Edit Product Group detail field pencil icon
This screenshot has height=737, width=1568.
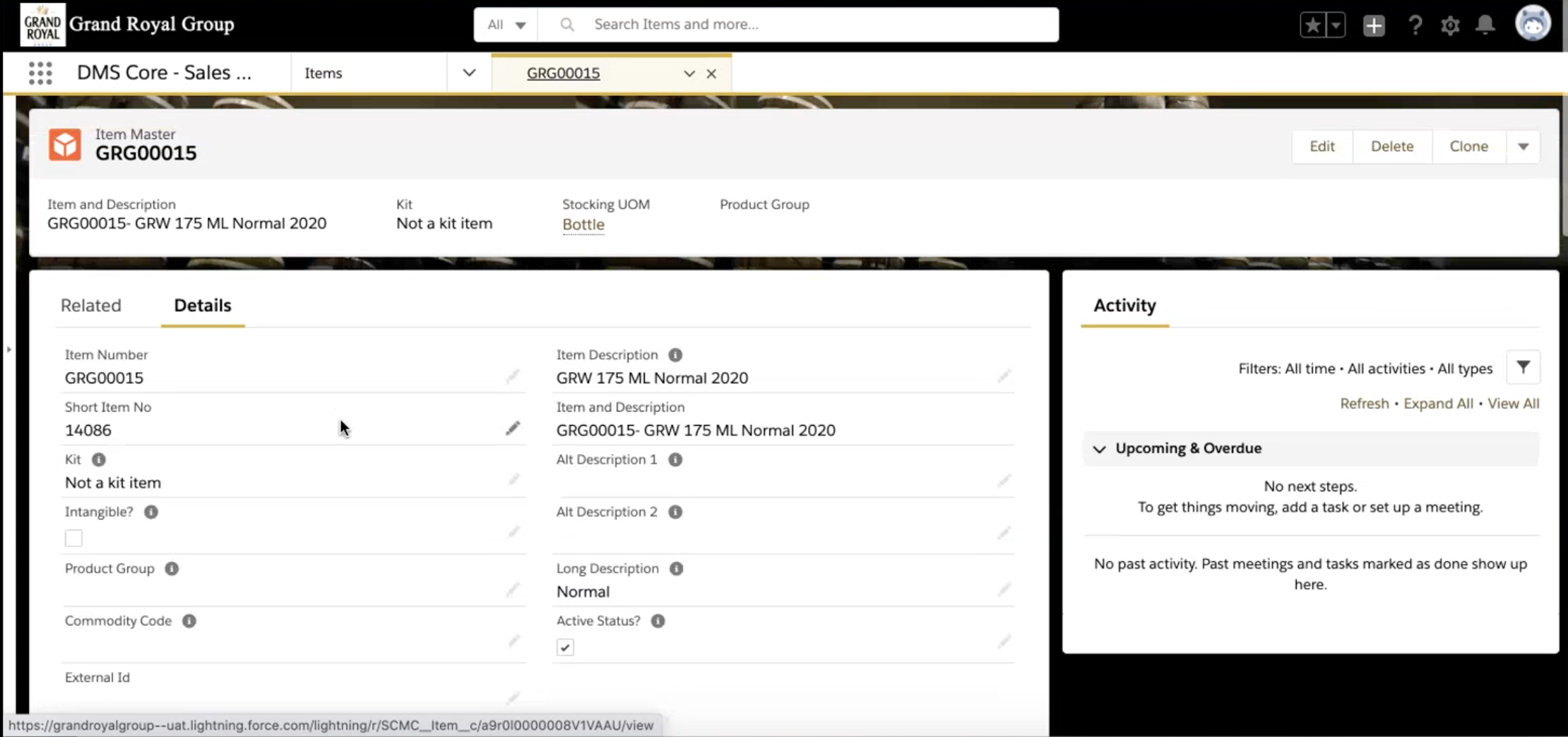(513, 589)
